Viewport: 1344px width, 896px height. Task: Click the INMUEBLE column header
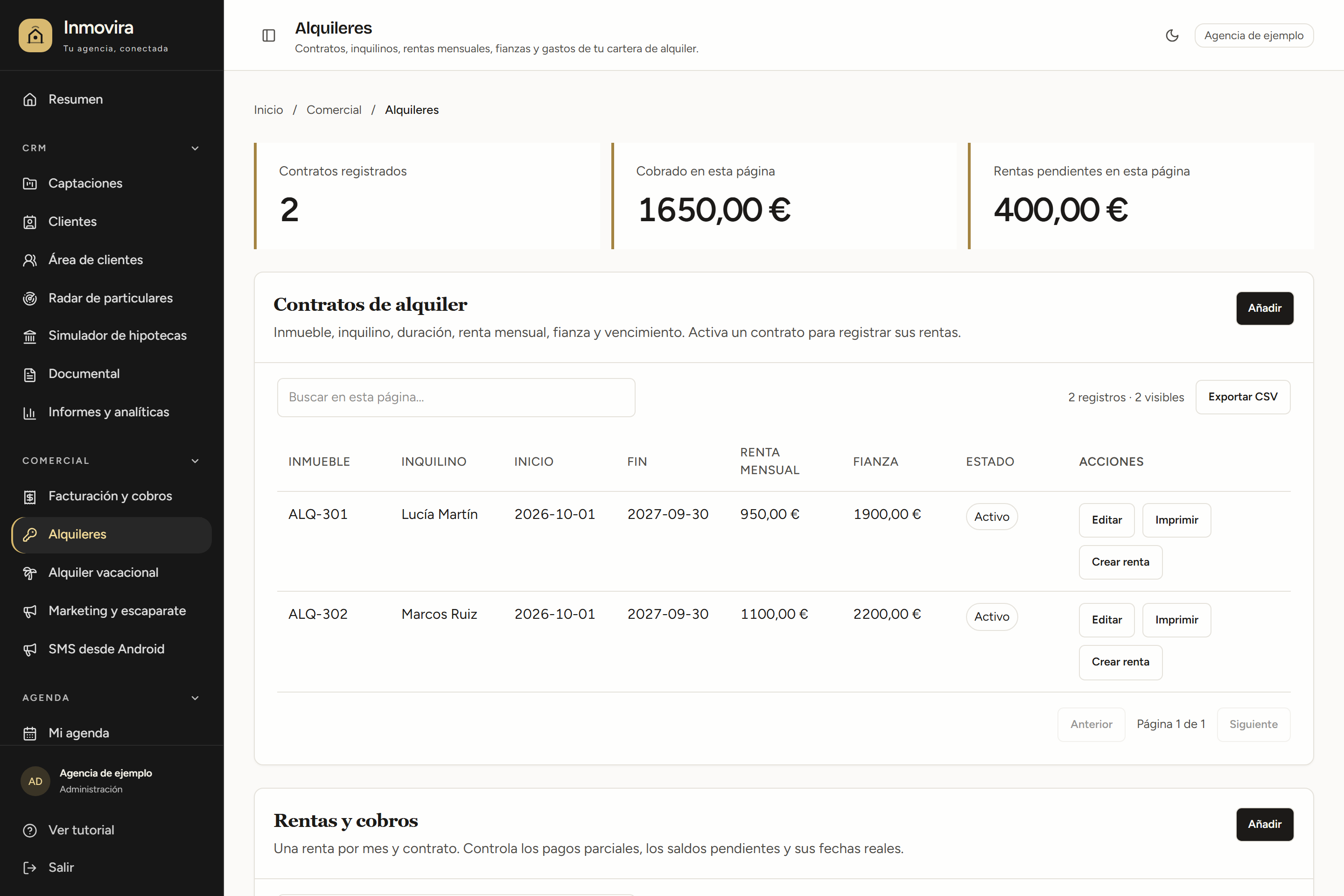click(x=319, y=462)
